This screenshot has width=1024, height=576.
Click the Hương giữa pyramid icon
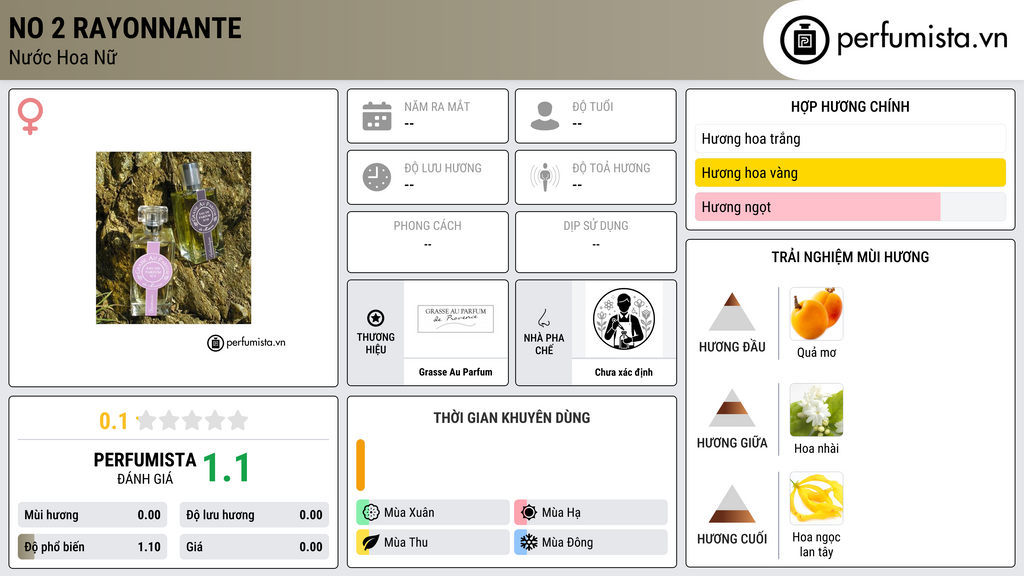[x=732, y=408]
